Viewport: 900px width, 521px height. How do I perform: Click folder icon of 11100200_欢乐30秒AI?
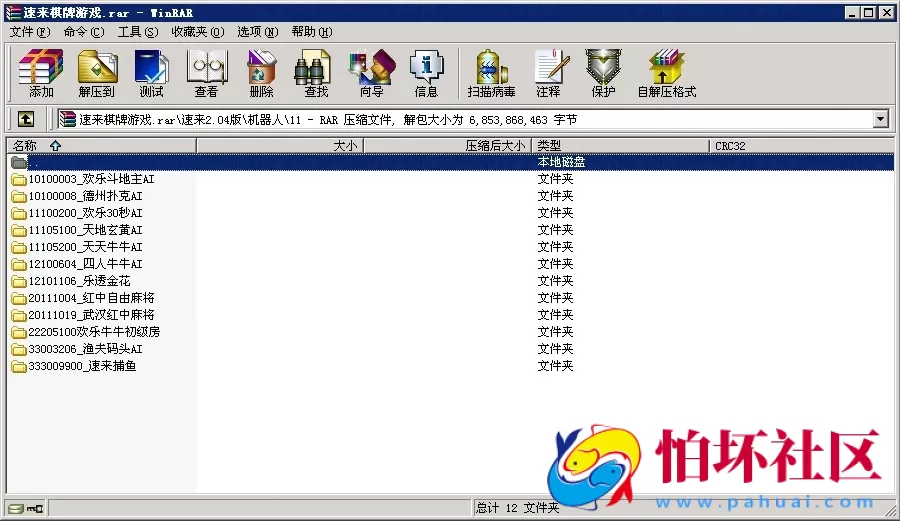click(19, 213)
